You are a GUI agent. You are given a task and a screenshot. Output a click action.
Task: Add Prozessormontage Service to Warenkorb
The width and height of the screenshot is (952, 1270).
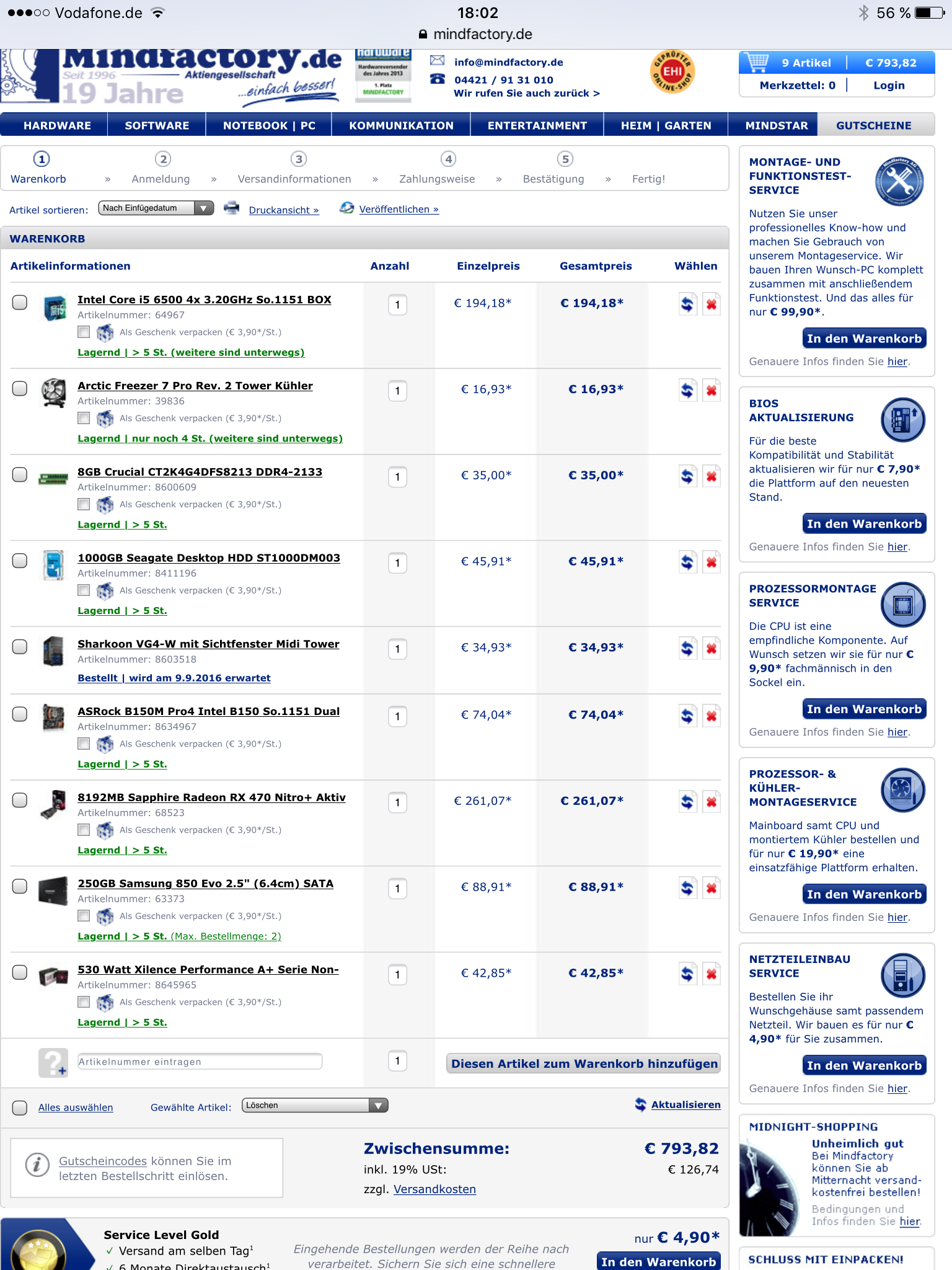click(x=864, y=709)
